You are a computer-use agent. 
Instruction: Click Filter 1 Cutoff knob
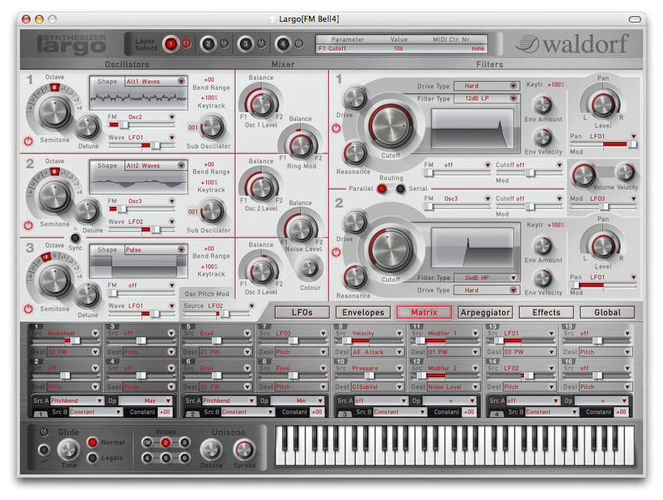click(391, 126)
